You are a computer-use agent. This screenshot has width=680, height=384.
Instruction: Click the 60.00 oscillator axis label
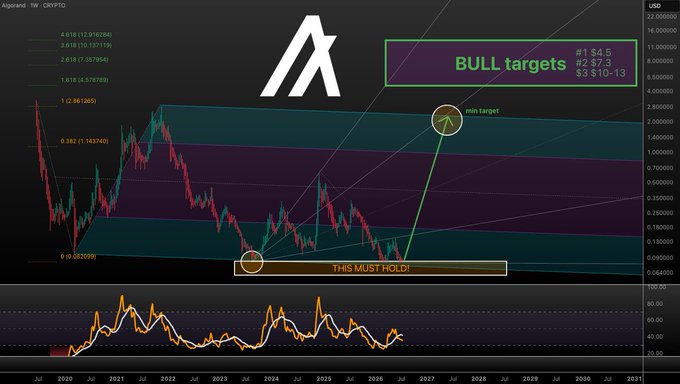[655, 320]
